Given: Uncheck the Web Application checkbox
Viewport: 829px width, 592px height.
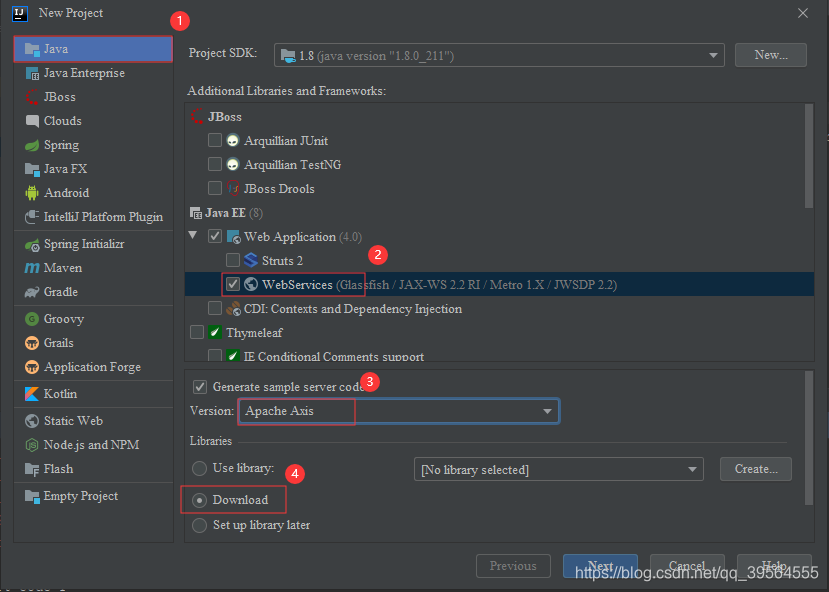Looking at the screenshot, I should [215, 236].
